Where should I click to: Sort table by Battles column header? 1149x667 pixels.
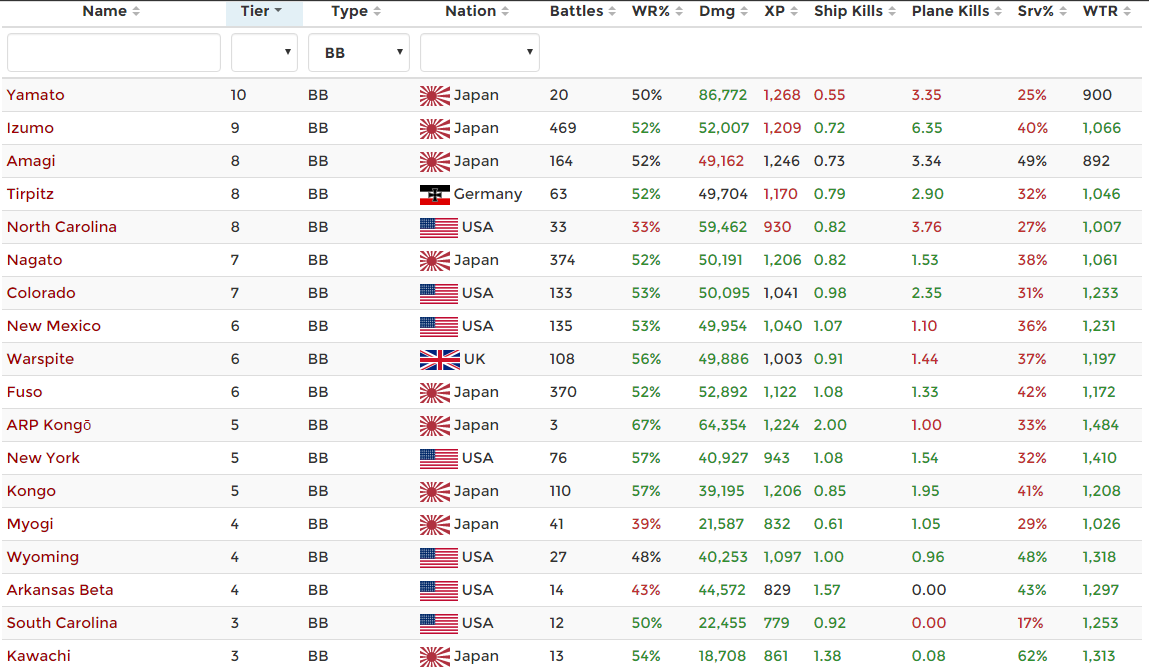(576, 12)
